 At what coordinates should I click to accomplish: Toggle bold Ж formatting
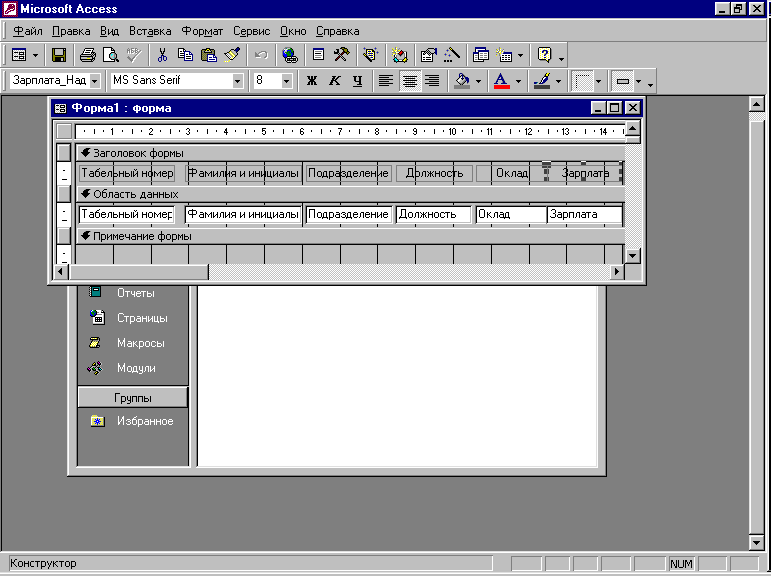[312, 81]
